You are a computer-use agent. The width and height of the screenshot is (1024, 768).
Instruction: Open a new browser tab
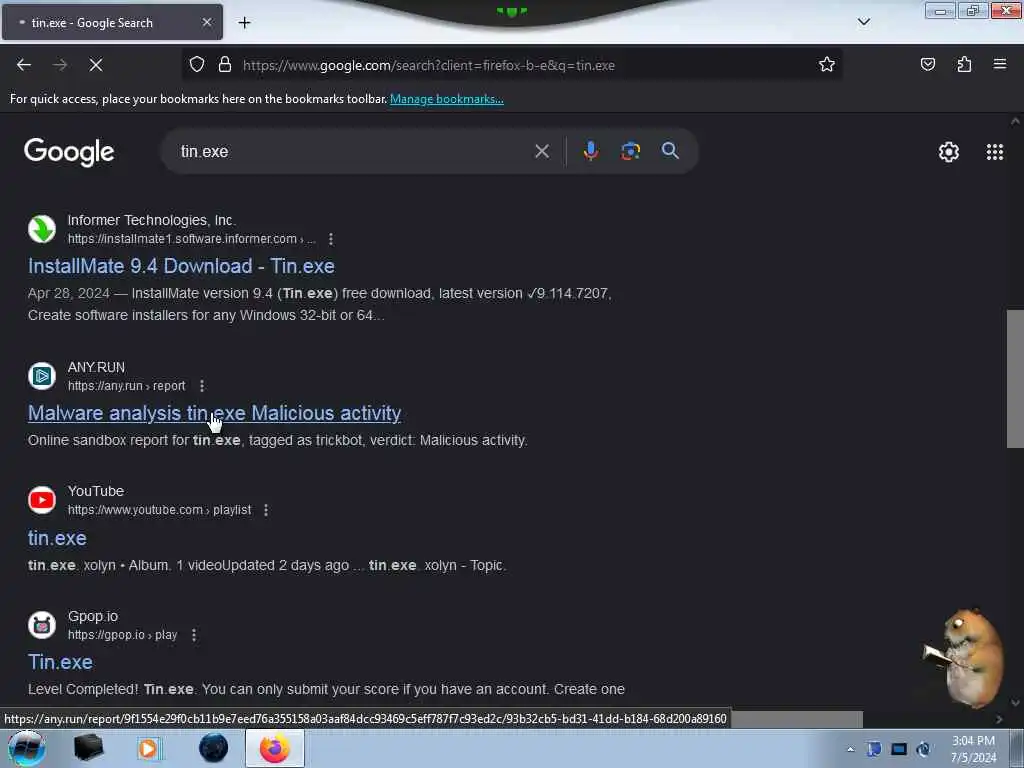(244, 23)
